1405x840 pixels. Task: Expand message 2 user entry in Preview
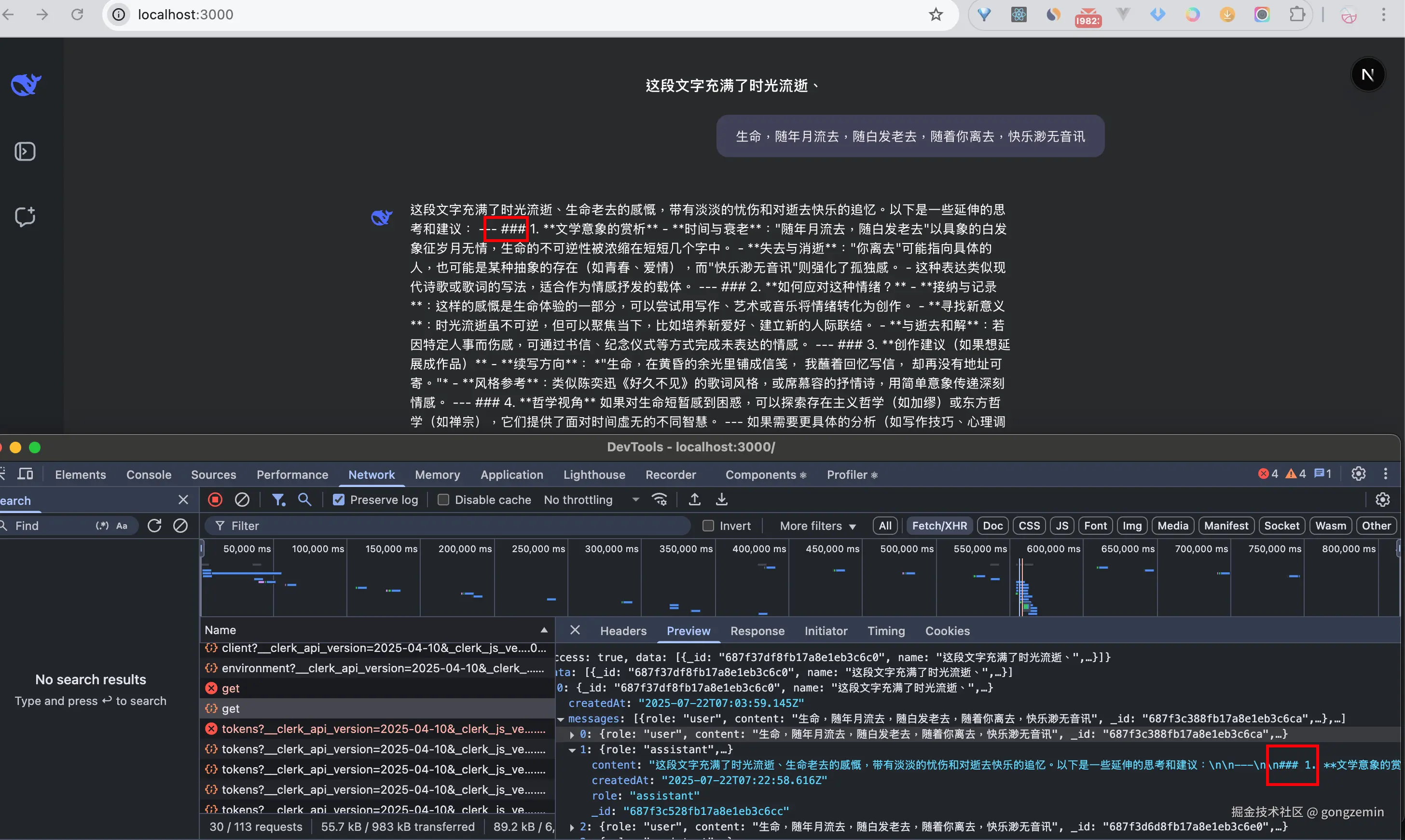[572, 827]
